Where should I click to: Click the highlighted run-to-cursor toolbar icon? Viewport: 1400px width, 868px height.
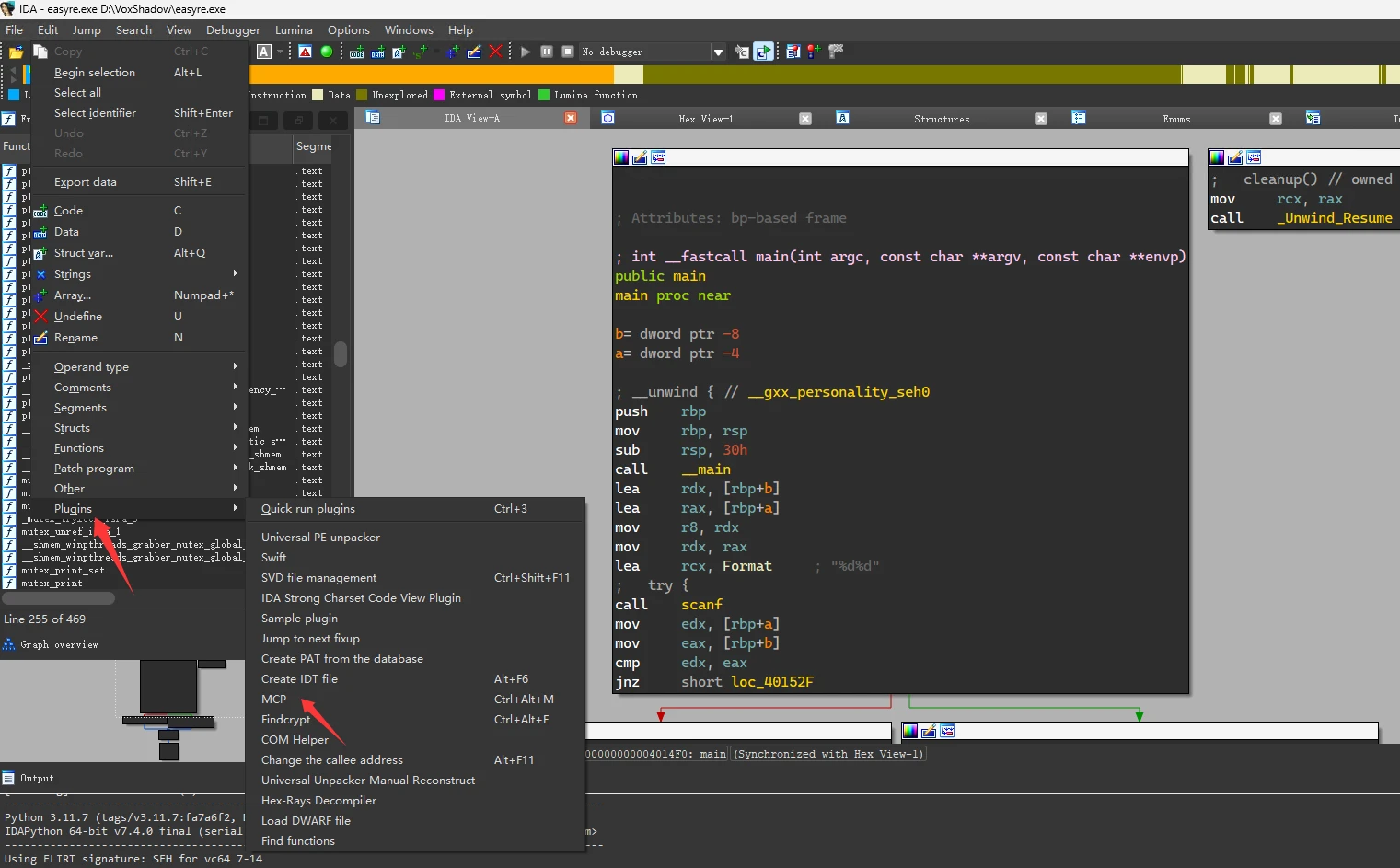(x=763, y=52)
